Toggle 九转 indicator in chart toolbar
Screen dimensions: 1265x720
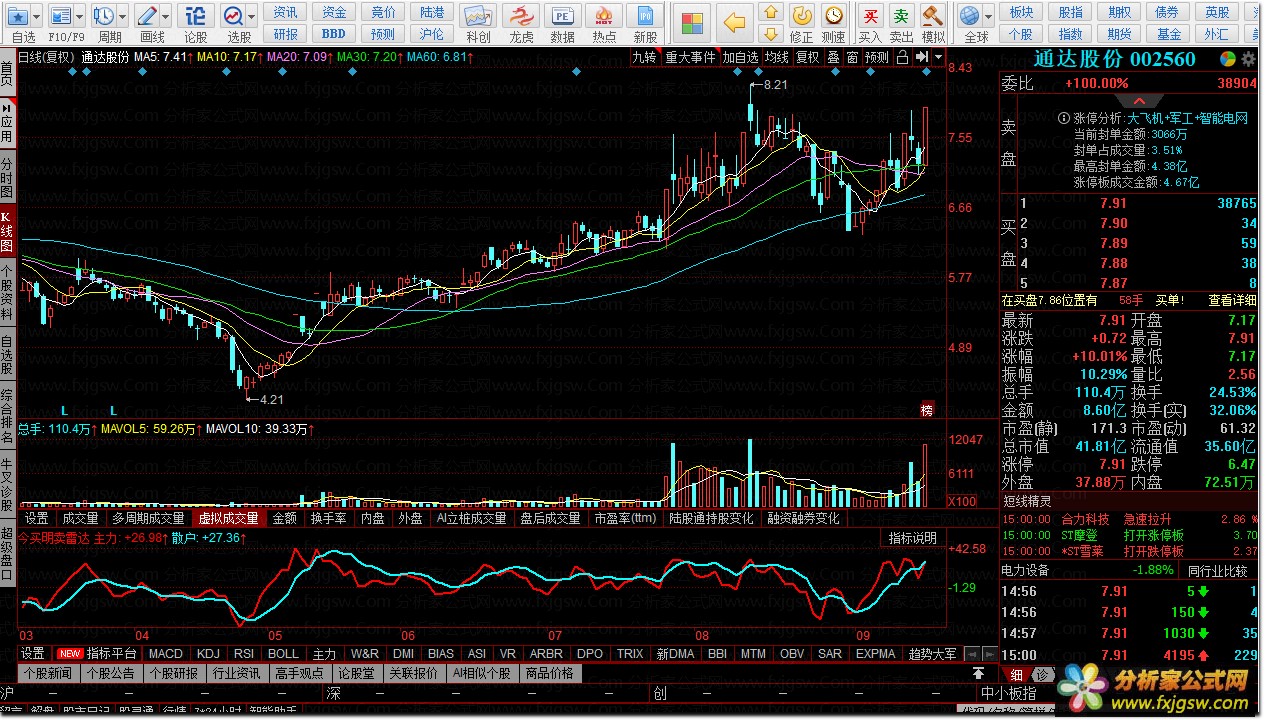[x=645, y=58]
